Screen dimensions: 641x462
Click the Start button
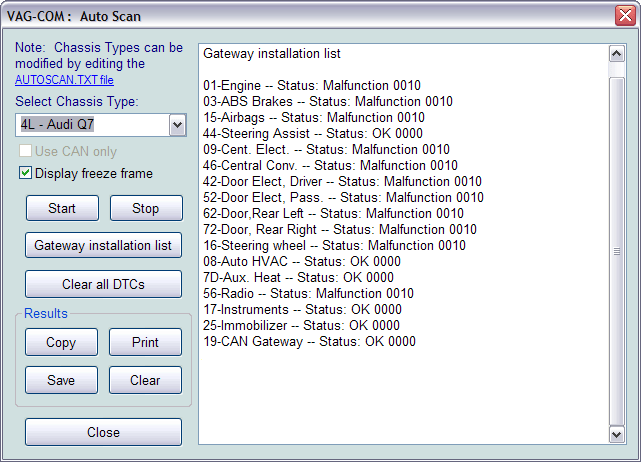[x=62, y=208]
